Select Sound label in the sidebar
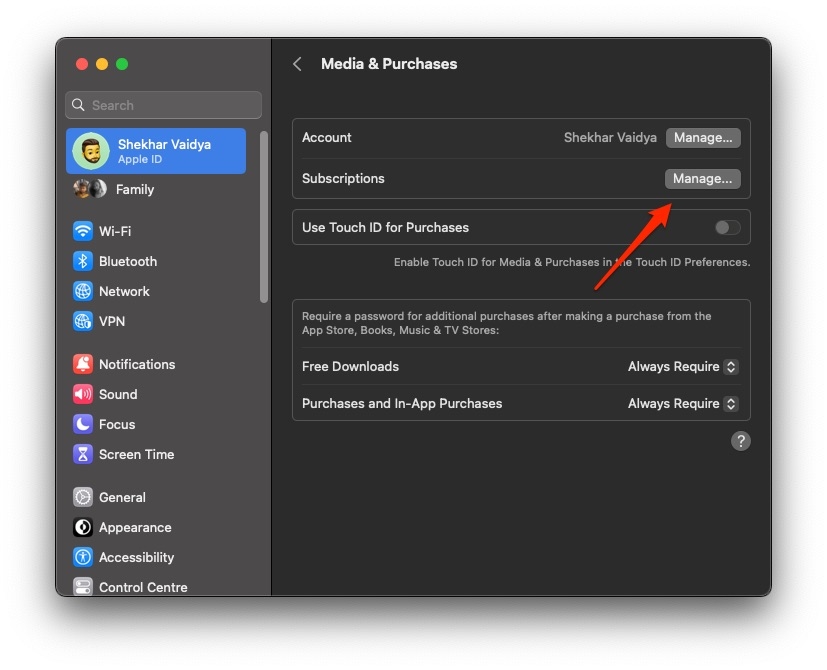827x670 pixels. point(118,394)
